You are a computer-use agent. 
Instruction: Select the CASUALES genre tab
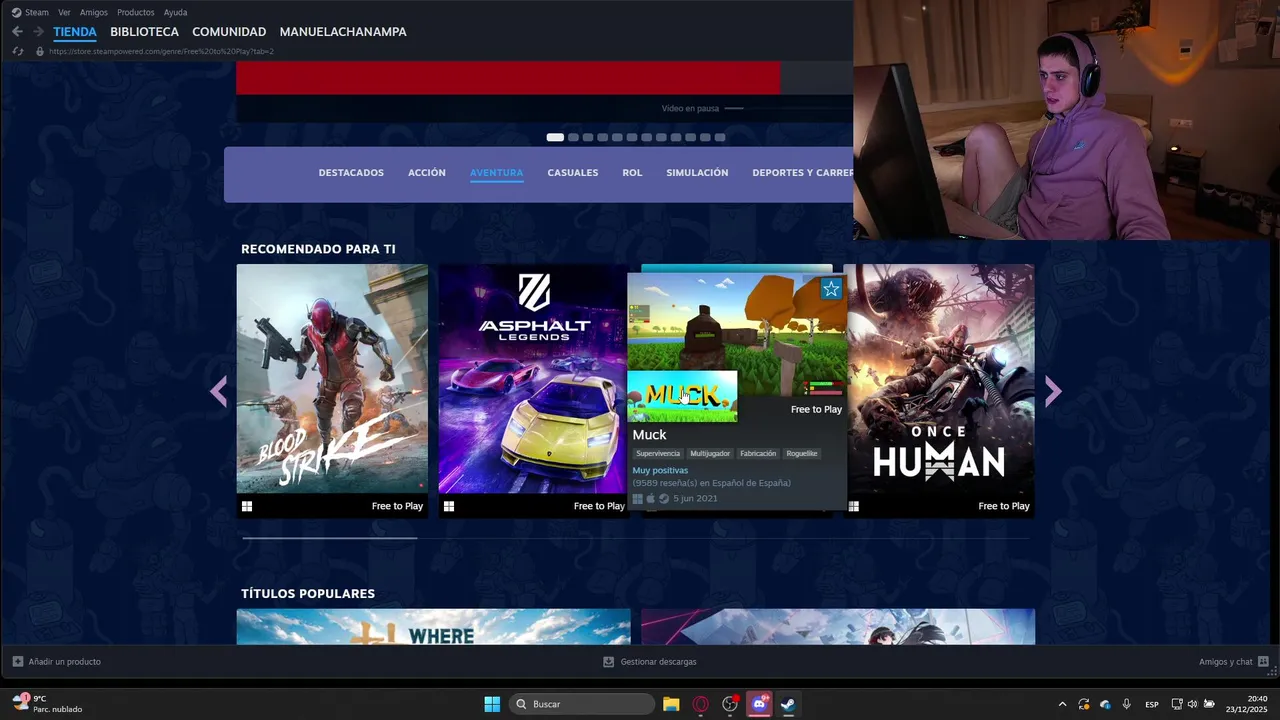[573, 173]
